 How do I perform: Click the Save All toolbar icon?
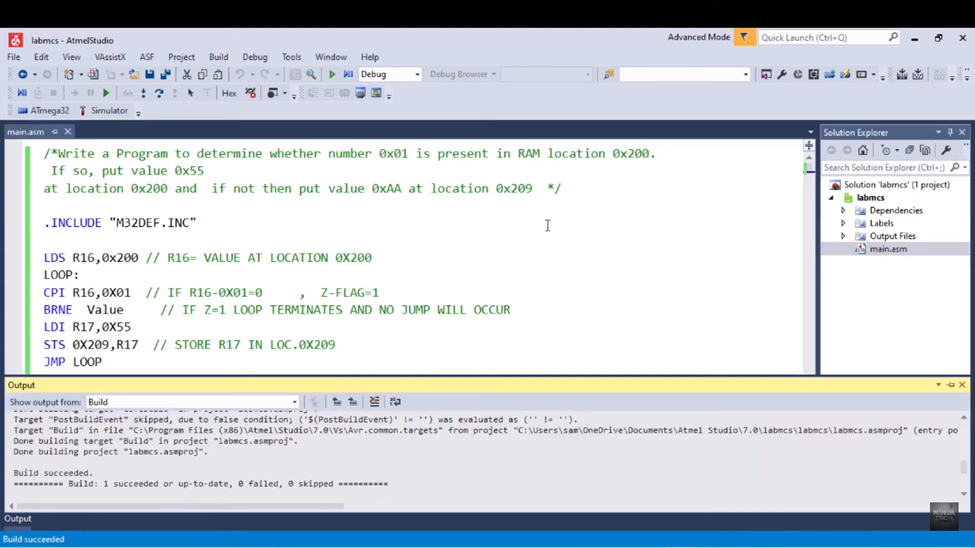tap(165, 75)
